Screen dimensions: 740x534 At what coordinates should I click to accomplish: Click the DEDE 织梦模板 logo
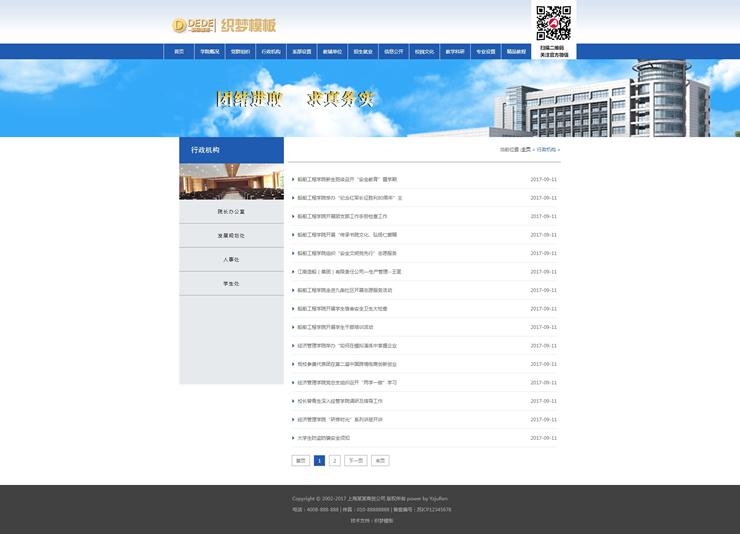click(224, 25)
